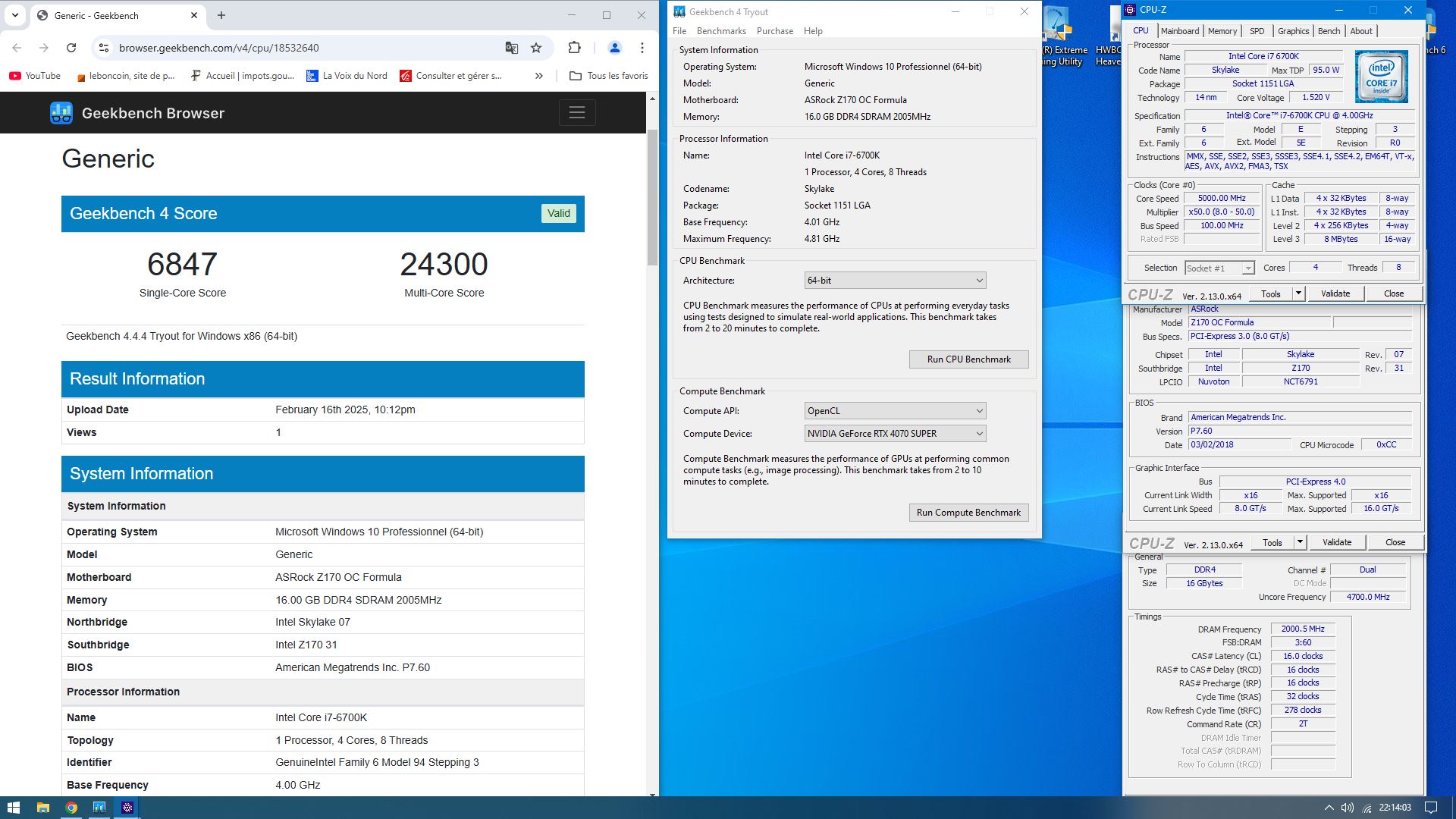
Task: Open the leboncoin bookmark
Action: coord(126,76)
